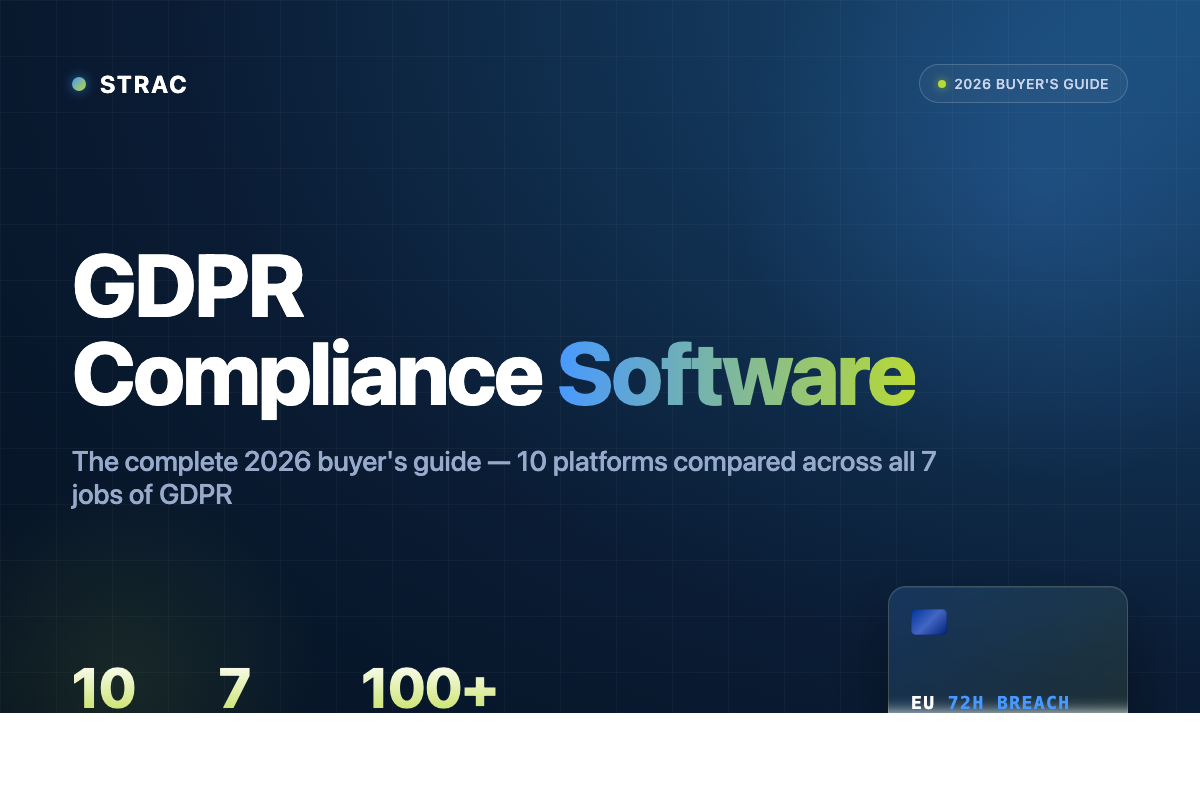Click the 'EU 72H BREACH' card text
This screenshot has width=1200, height=800.
tap(990, 703)
